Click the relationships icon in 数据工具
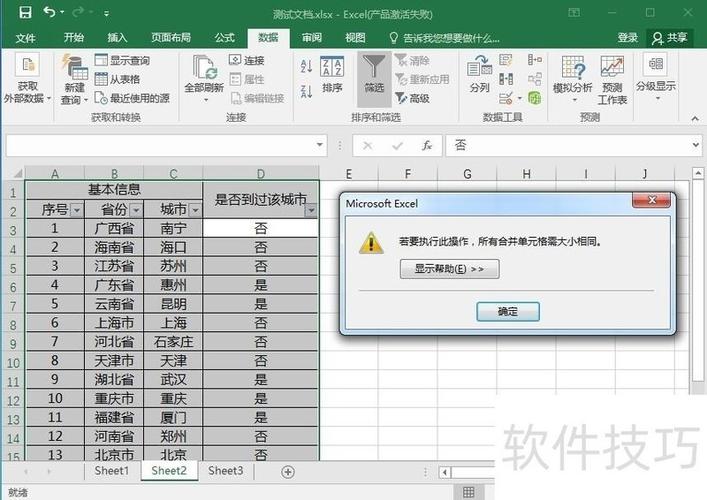Screen dimensions: 707x500 (x=535, y=79)
